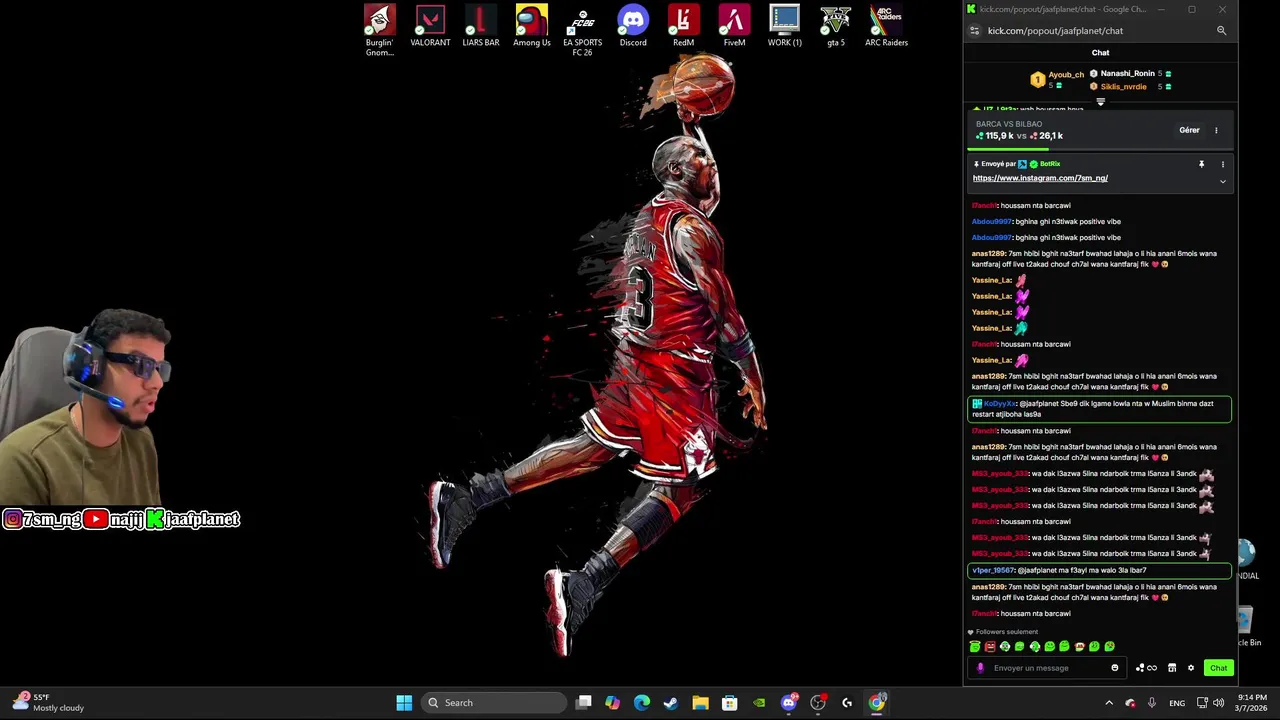
Task: Open the instagram.com/7sm_ng link
Action: (1040, 178)
